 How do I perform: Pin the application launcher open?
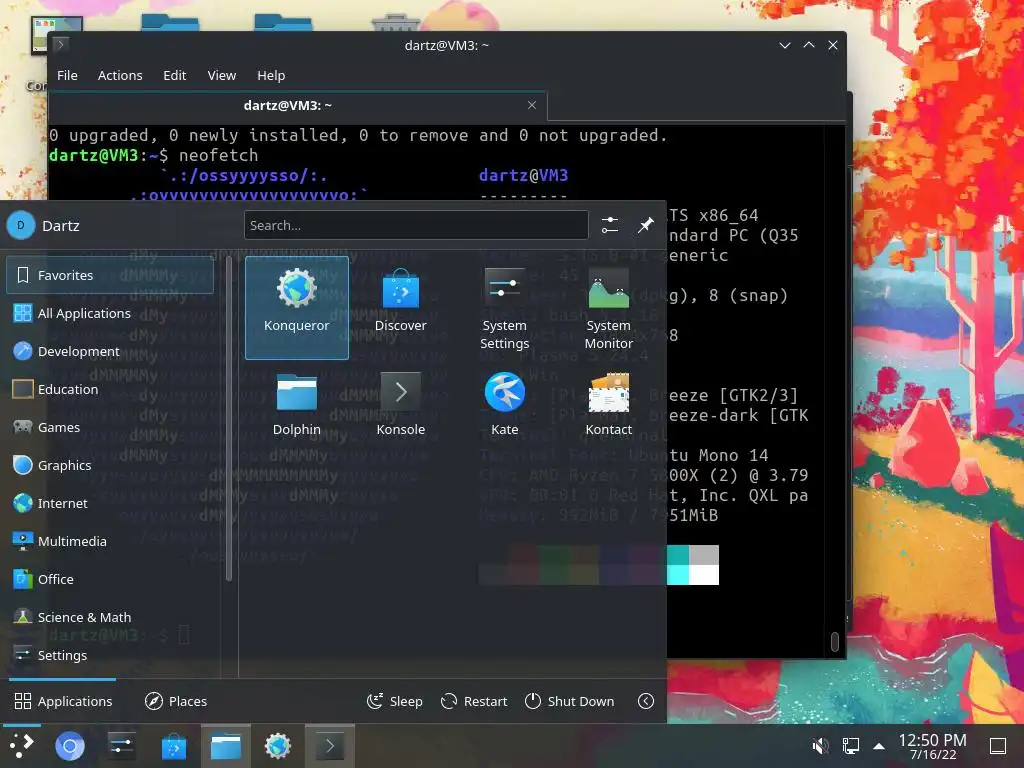pos(646,225)
